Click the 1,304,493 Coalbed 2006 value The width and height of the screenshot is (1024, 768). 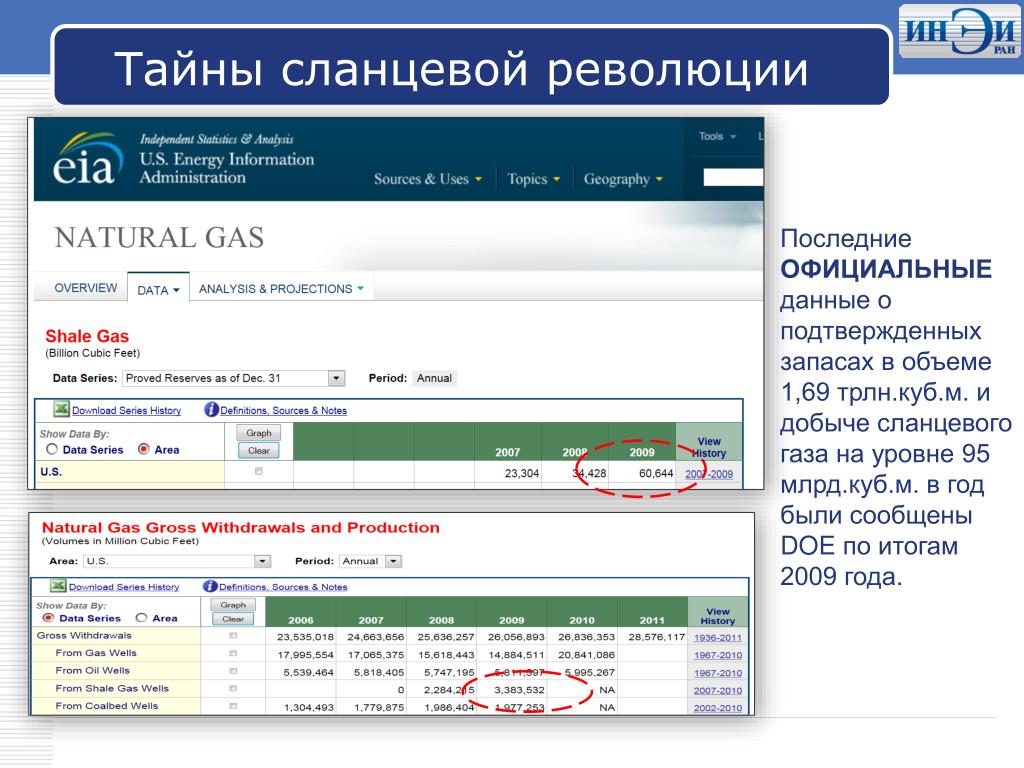click(308, 707)
